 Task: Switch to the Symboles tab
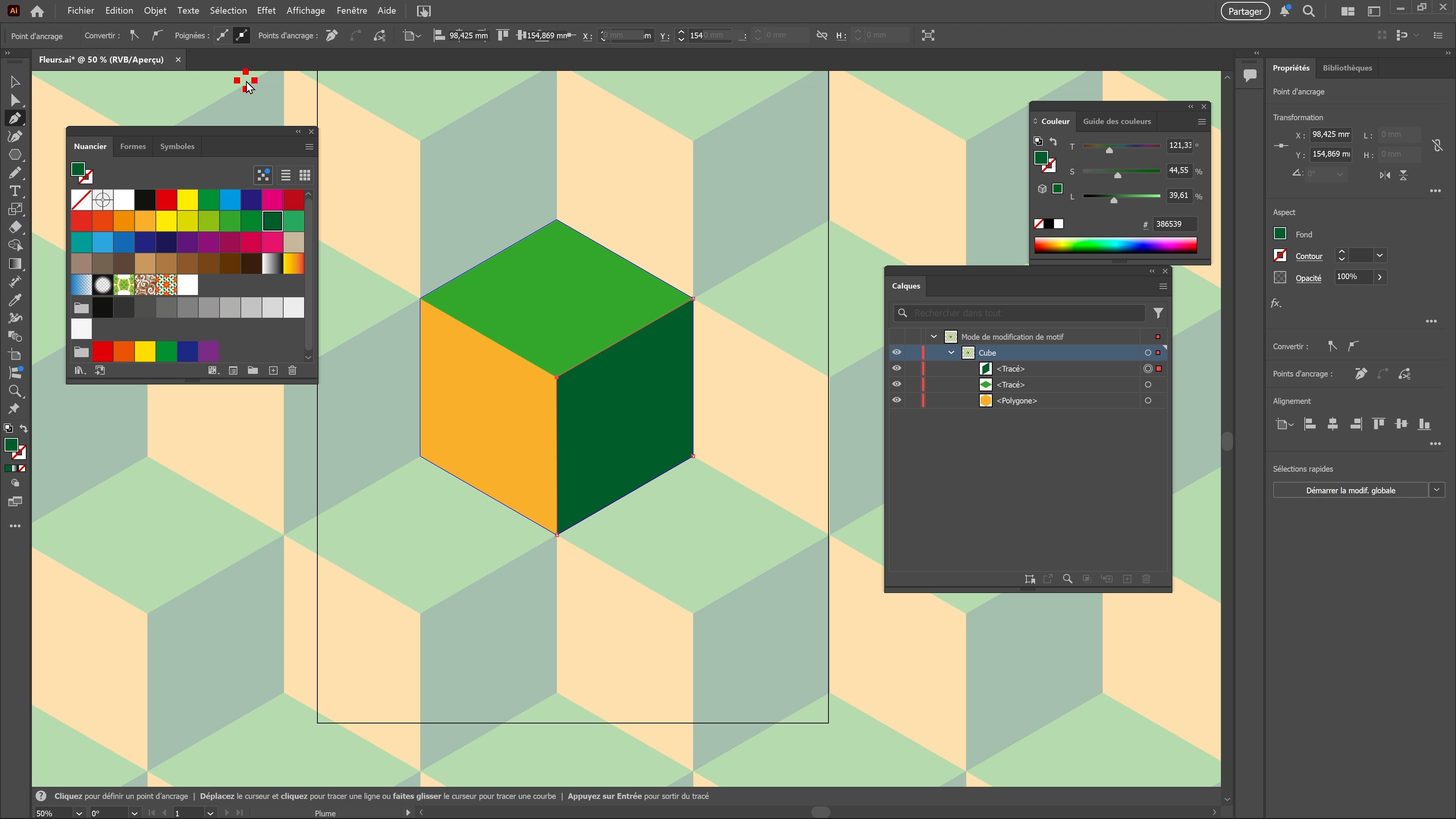click(177, 146)
